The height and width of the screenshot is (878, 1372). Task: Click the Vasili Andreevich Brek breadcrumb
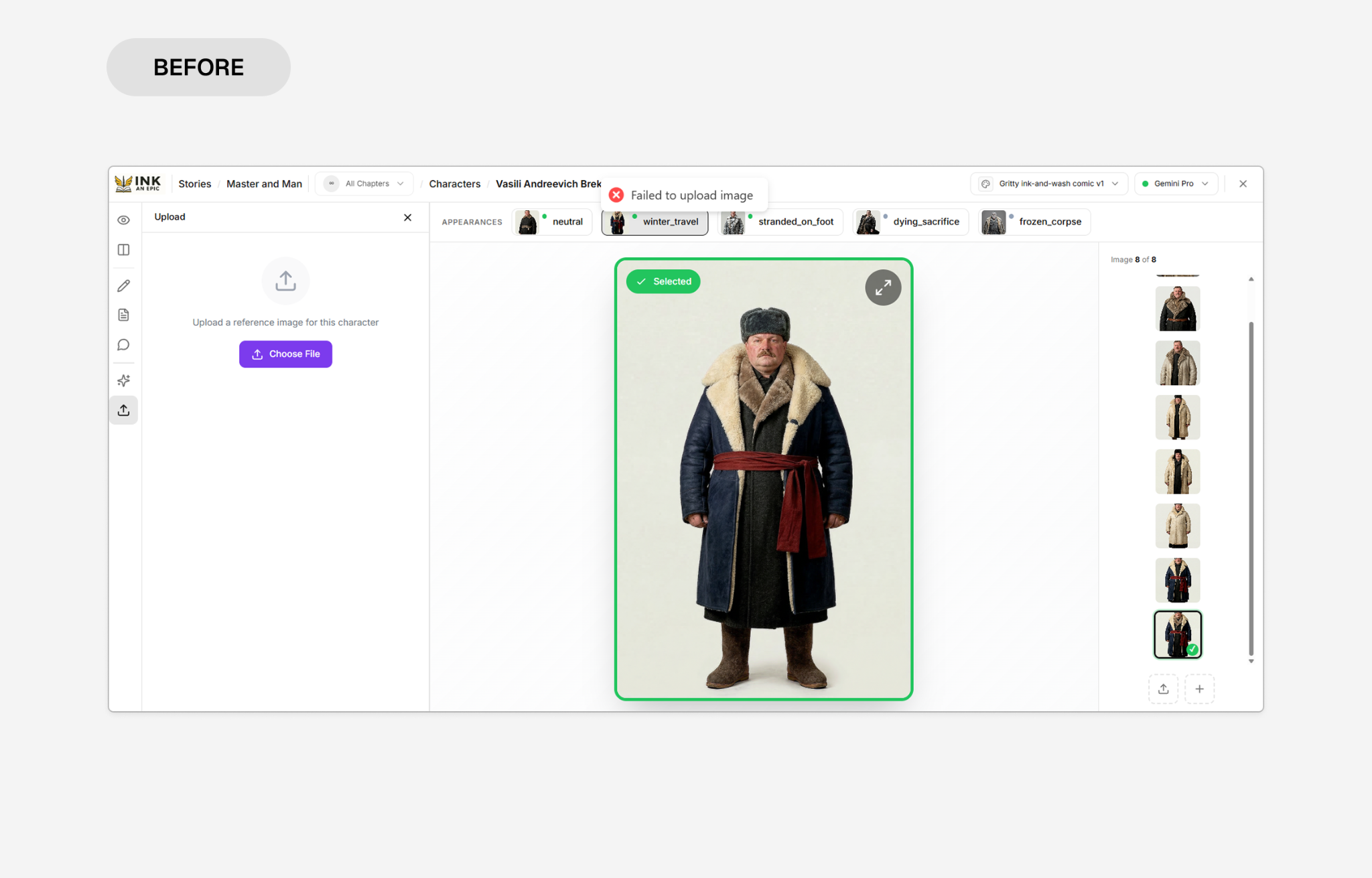pos(548,184)
